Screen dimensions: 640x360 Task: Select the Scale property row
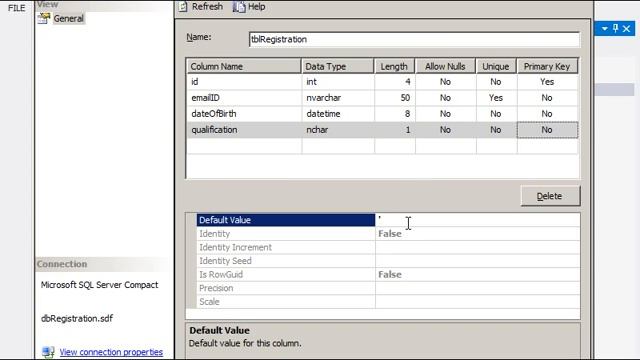click(388, 302)
